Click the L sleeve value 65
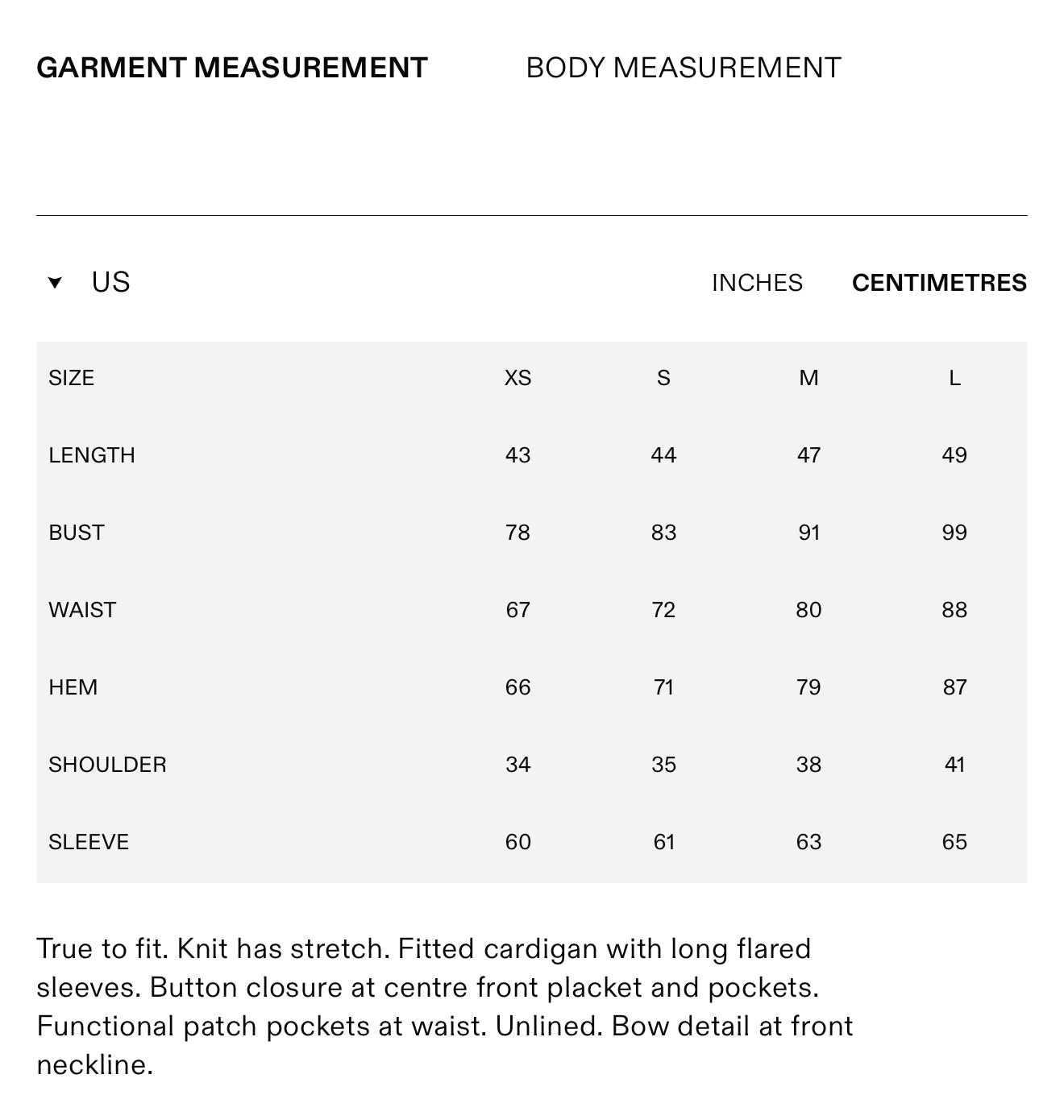This screenshot has width=1064, height=1120. [x=954, y=842]
